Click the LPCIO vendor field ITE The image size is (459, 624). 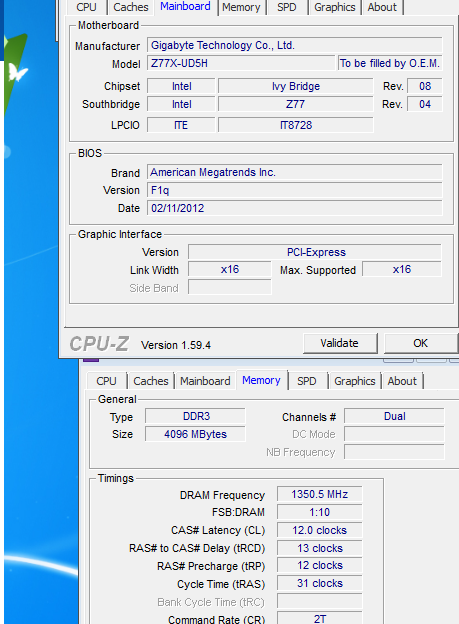pos(181,125)
